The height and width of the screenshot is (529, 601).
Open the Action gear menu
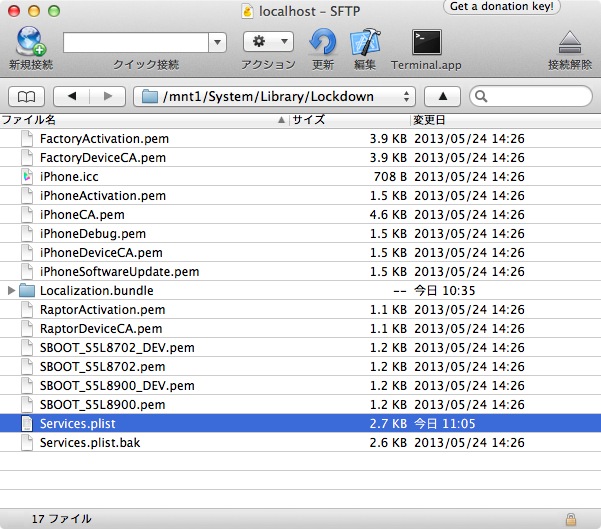pyautogui.click(x=268, y=41)
